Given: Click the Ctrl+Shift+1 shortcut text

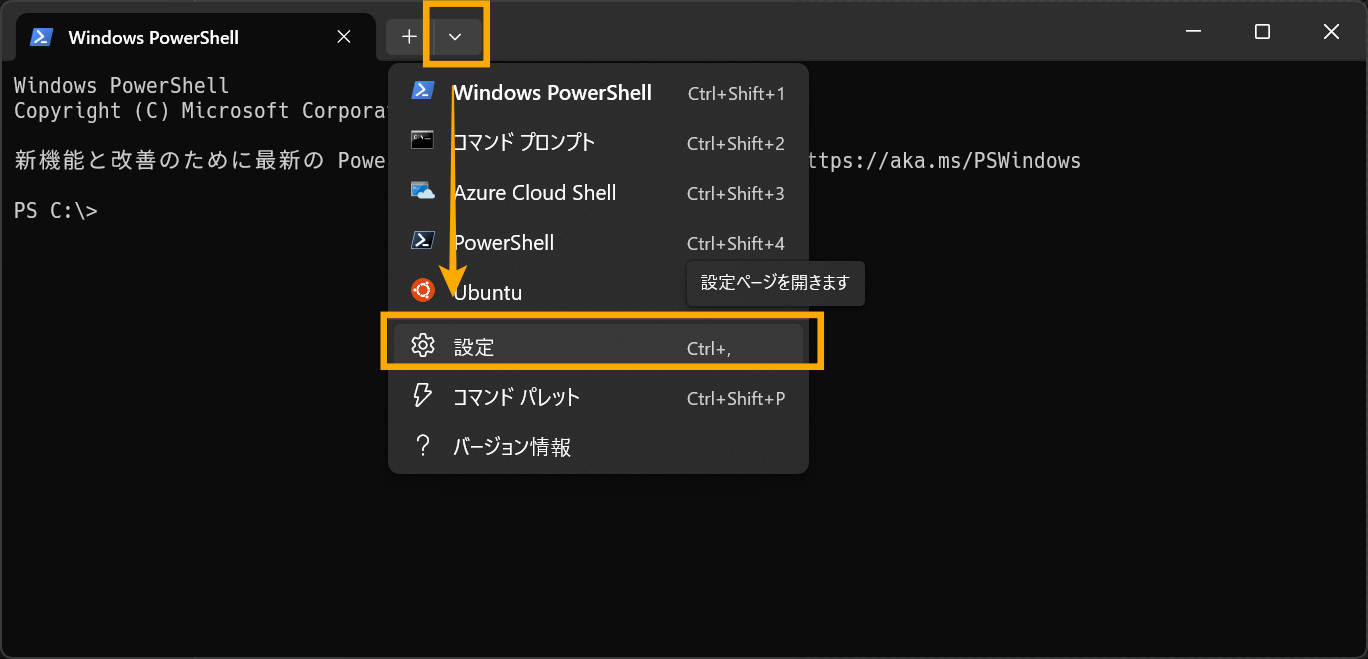Looking at the screenshot, I should pyautogui.click(x=736, y=94).
